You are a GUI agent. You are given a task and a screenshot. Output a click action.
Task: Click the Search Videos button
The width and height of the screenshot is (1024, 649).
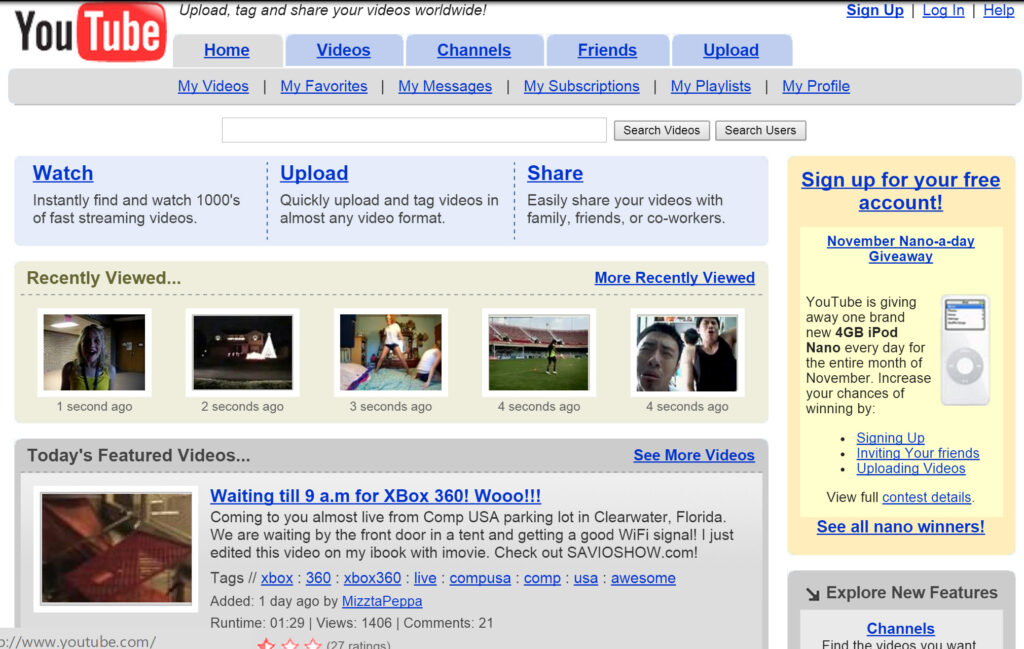point(662,131)
